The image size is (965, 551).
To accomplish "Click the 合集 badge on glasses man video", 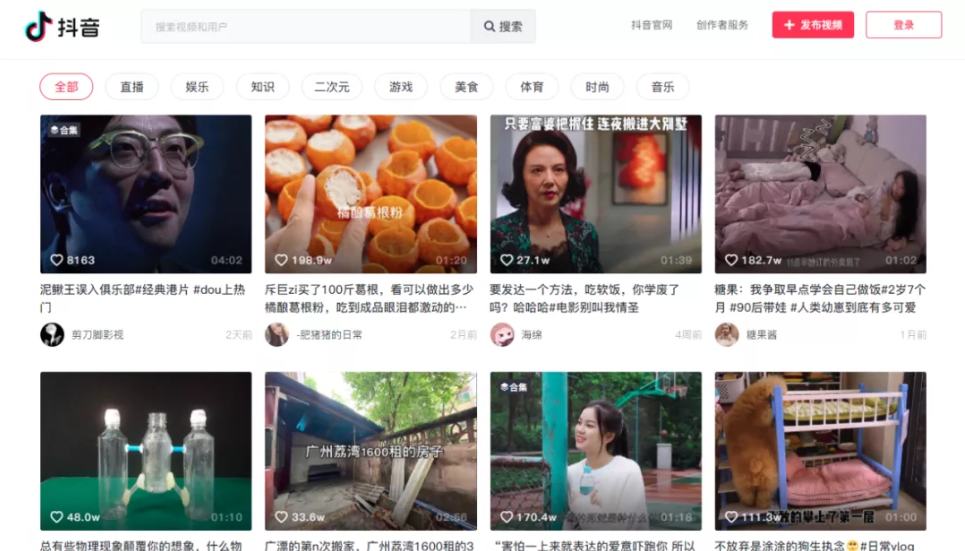I will pos(64,130).
